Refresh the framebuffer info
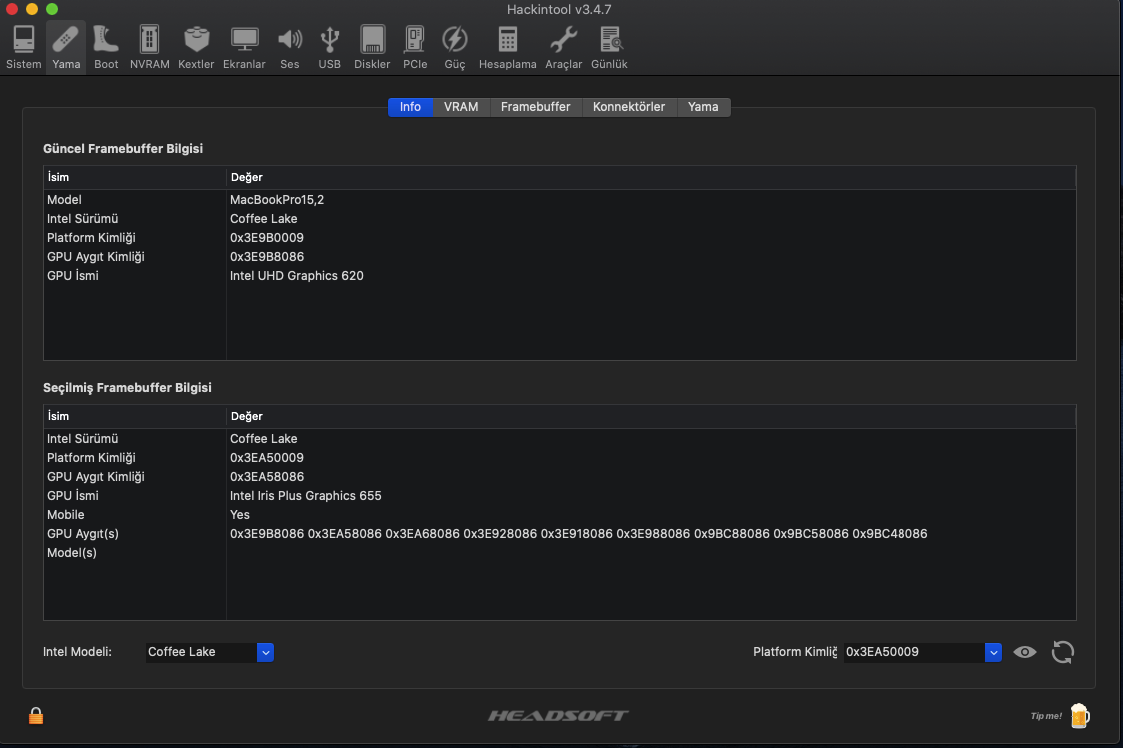 [1062, 651]
